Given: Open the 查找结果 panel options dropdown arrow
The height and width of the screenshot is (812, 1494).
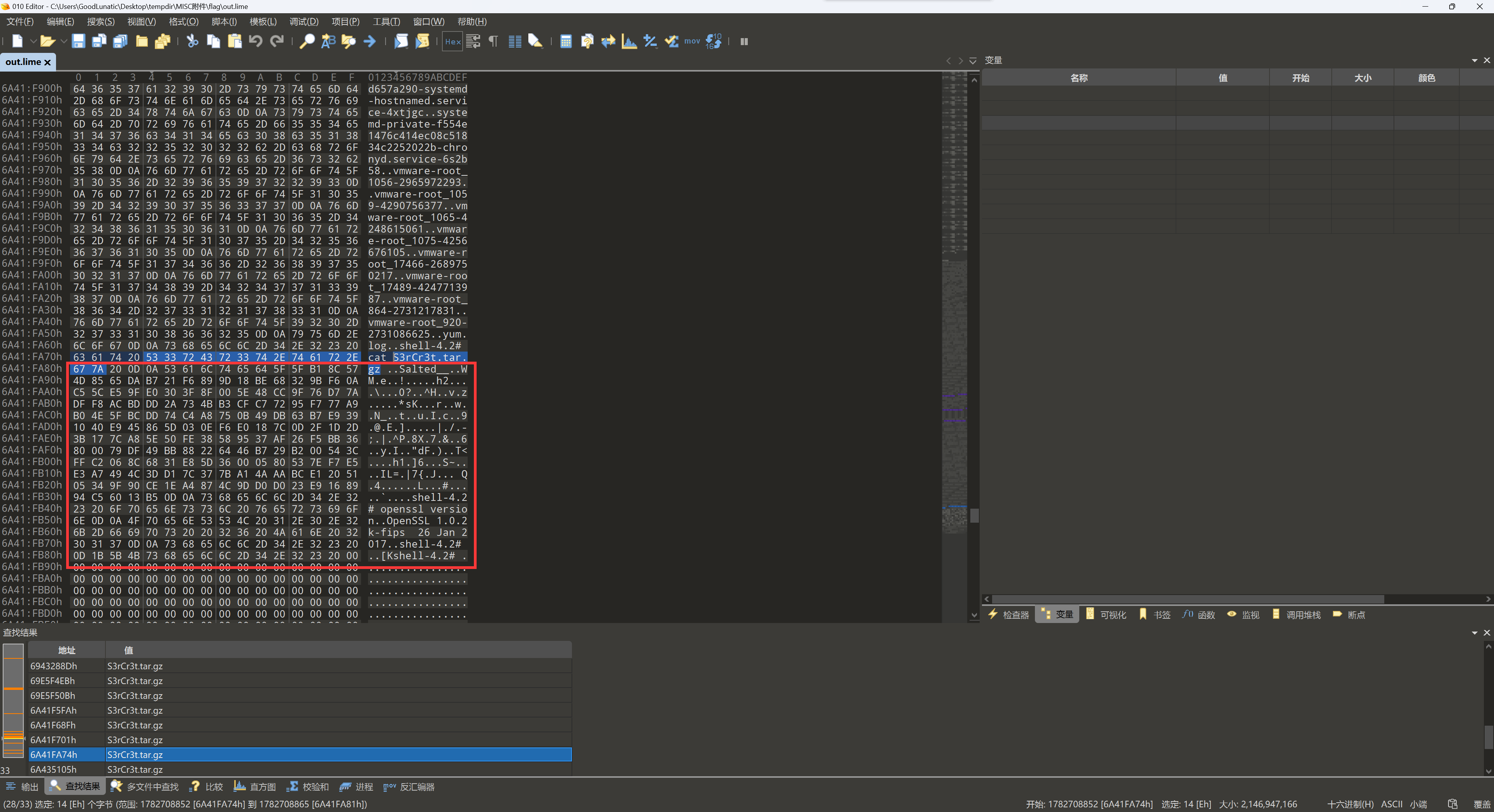Looking at the screenshot, I should 1474,632.
